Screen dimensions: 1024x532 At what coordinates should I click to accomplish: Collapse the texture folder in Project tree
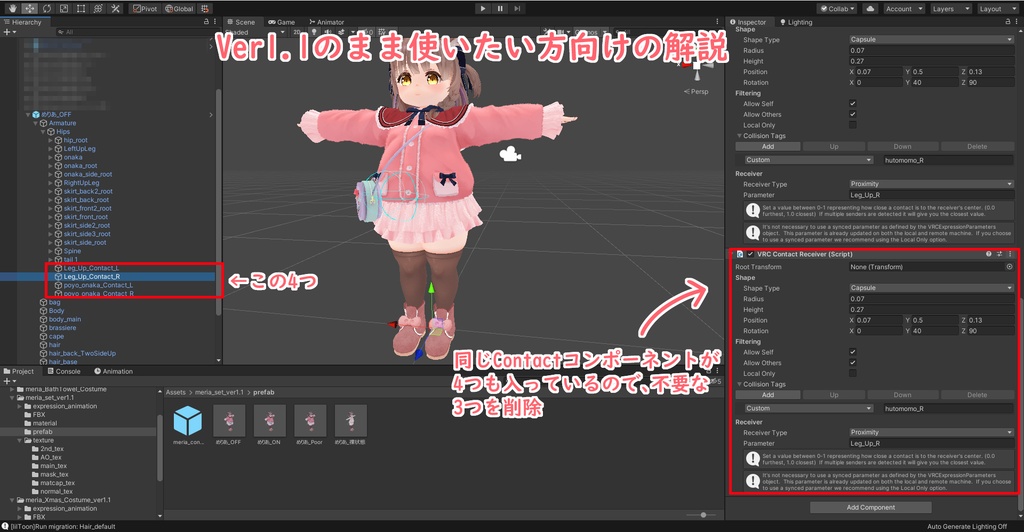(20, 441)
